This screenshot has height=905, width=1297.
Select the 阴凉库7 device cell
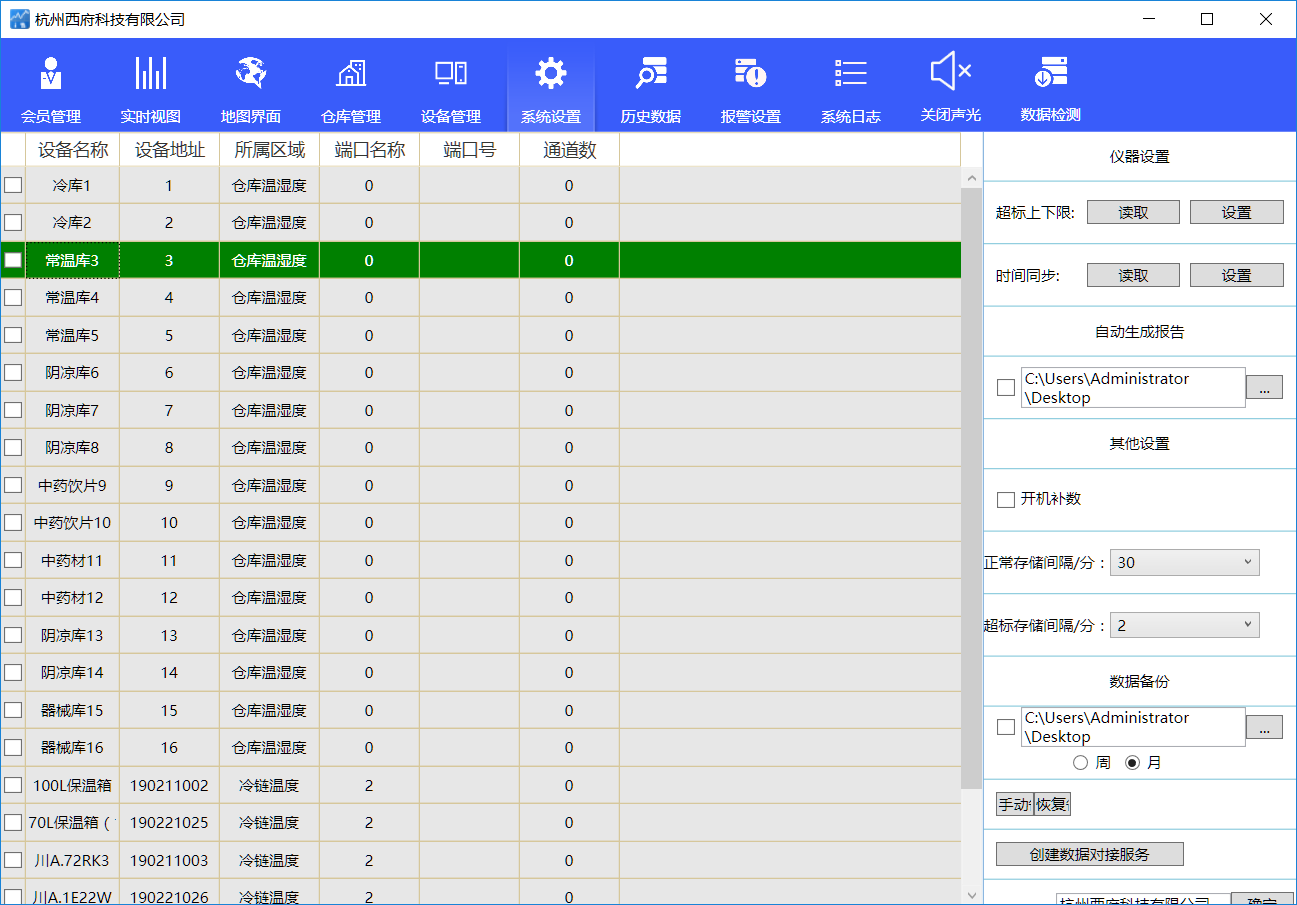click(72, 410)
